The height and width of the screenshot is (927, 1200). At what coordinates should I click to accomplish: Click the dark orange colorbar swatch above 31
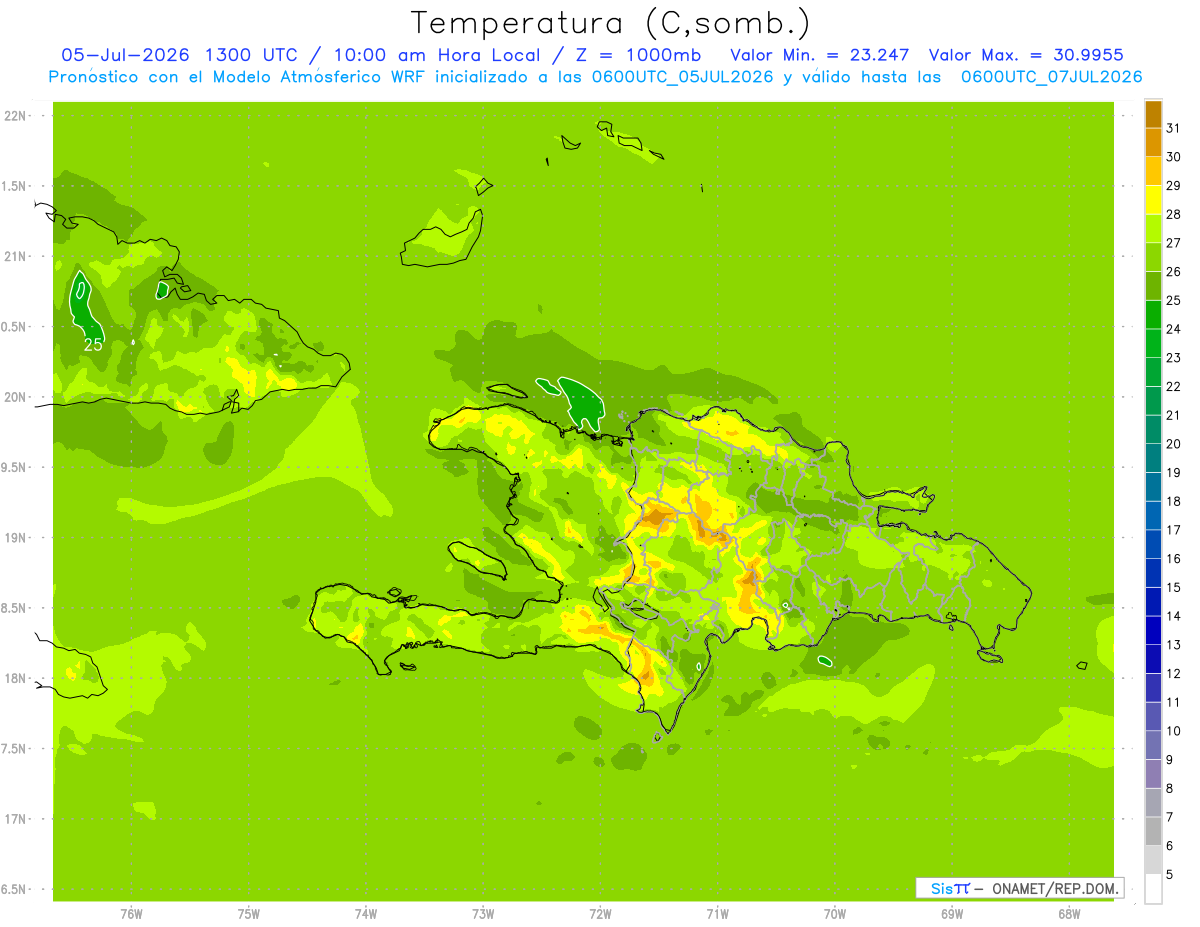(1153, 114)
